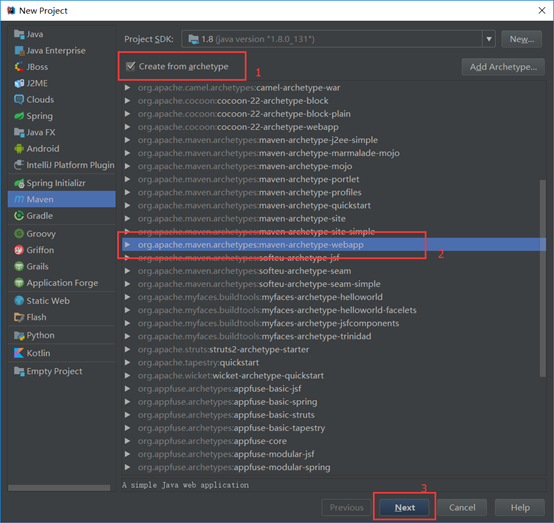
Task: Open the Project SDK dropdown arrow
Action: (x=489, y=39)
